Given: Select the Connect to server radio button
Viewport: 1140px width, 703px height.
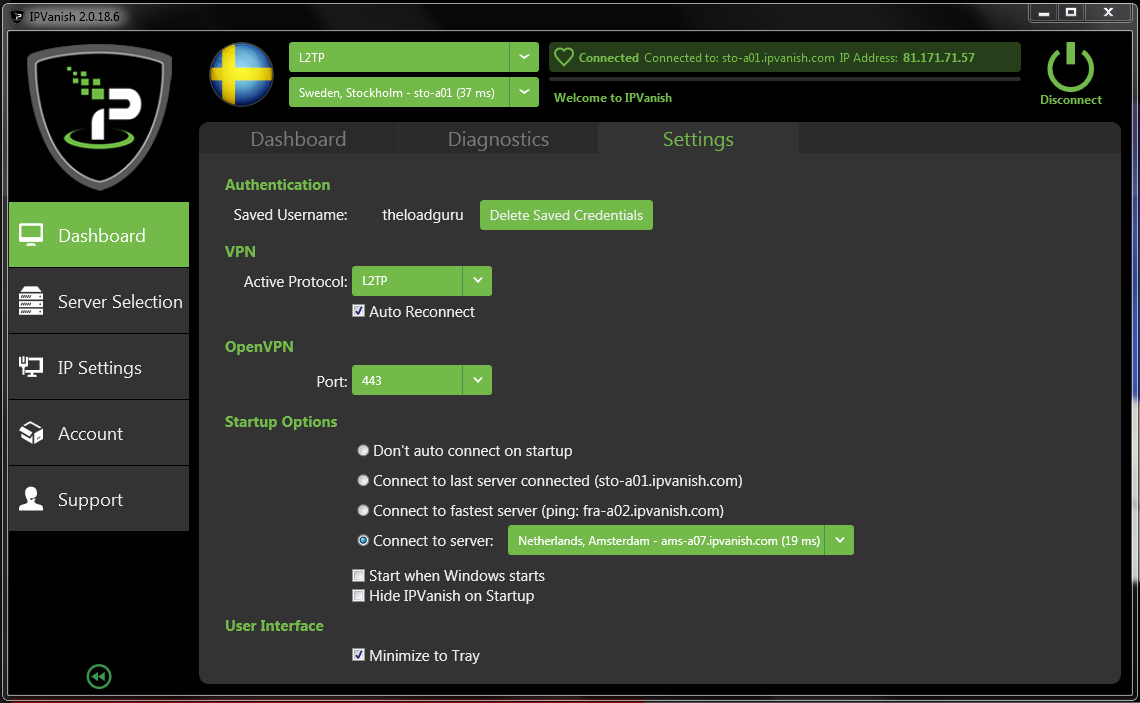Looking at the screenshot, I should tap(364, 540).
